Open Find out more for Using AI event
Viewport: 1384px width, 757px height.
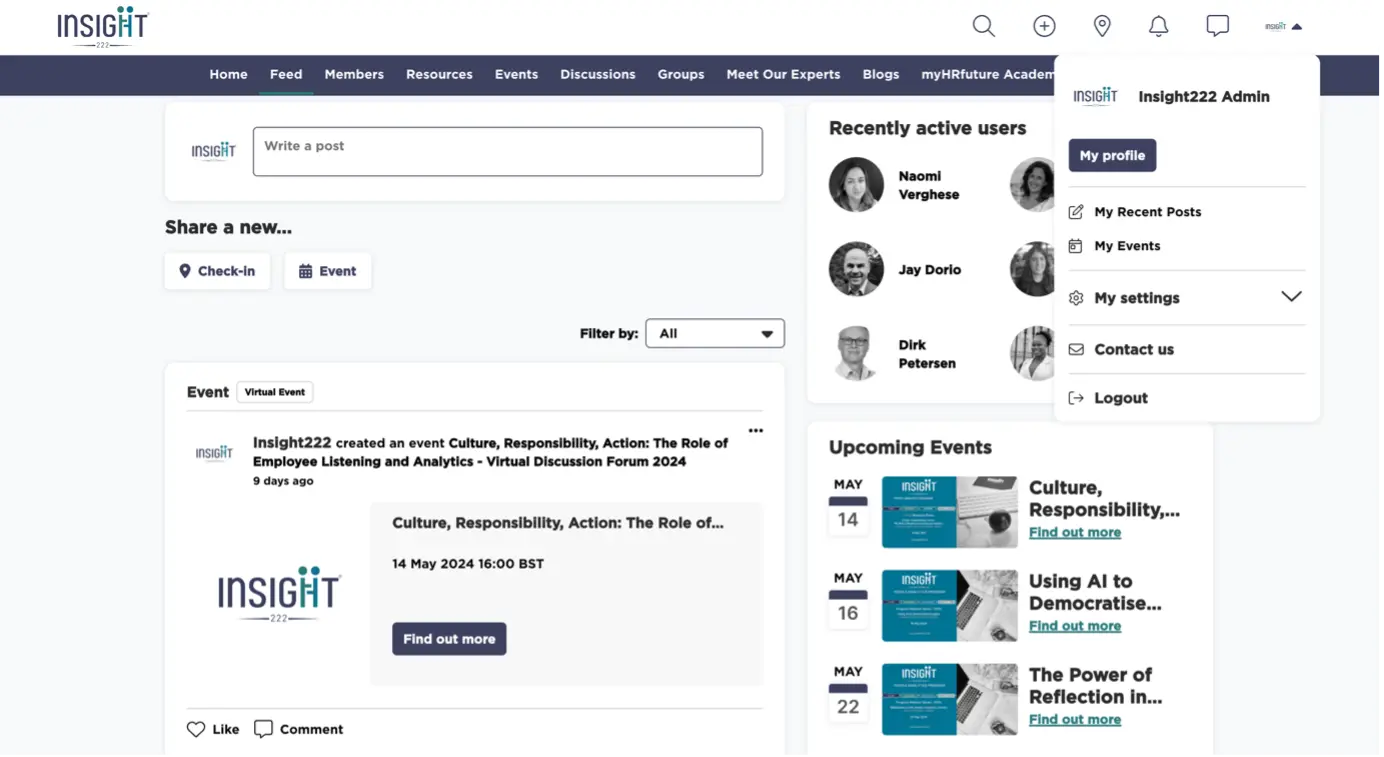click(x=1075, y=626)
